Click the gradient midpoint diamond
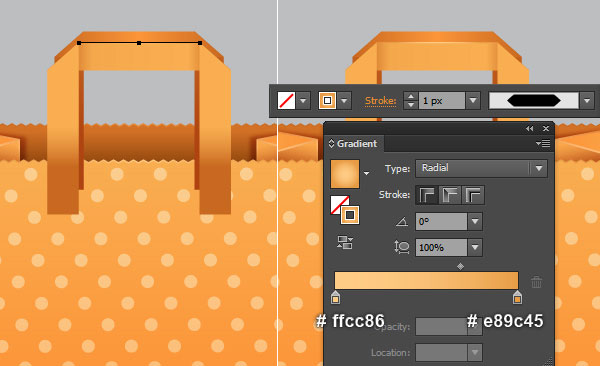Screen dimensions: 600x366 (x=460, y=266)
